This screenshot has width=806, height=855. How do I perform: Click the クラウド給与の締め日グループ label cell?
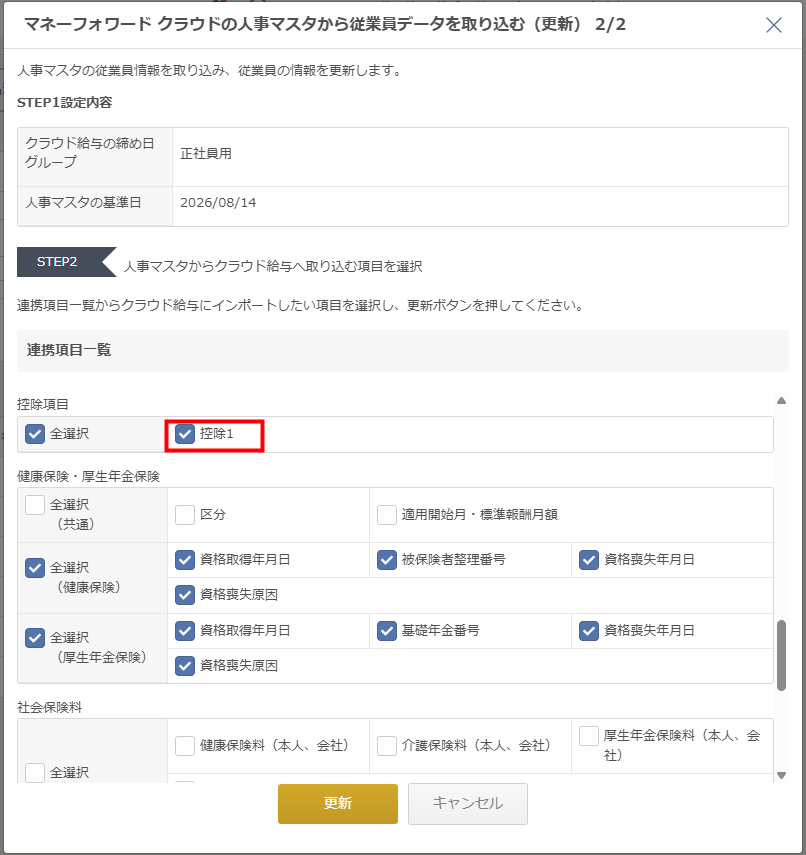click(x=95, y=157)
